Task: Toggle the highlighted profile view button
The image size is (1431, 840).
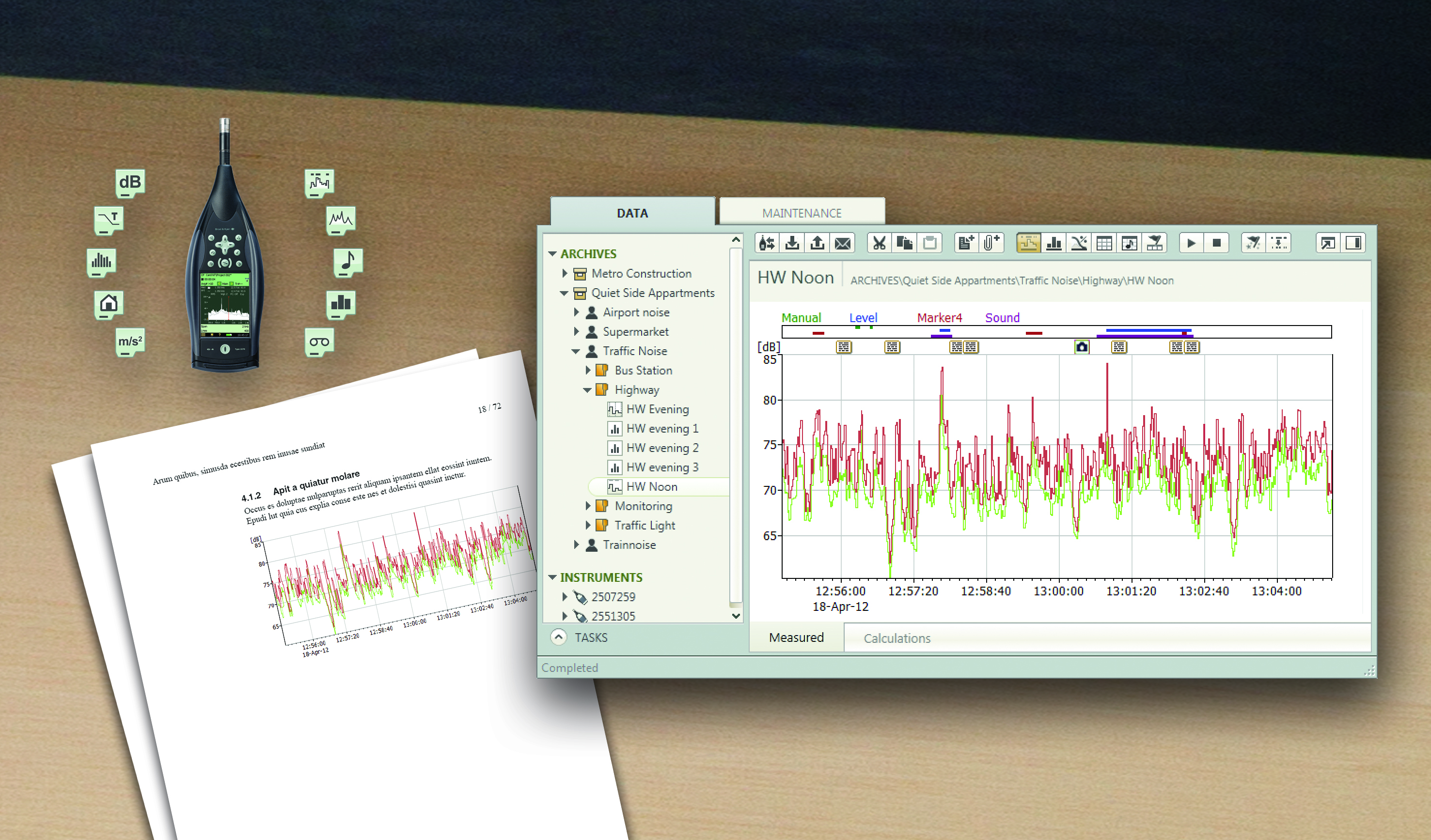Action: tap(1028, 244)
